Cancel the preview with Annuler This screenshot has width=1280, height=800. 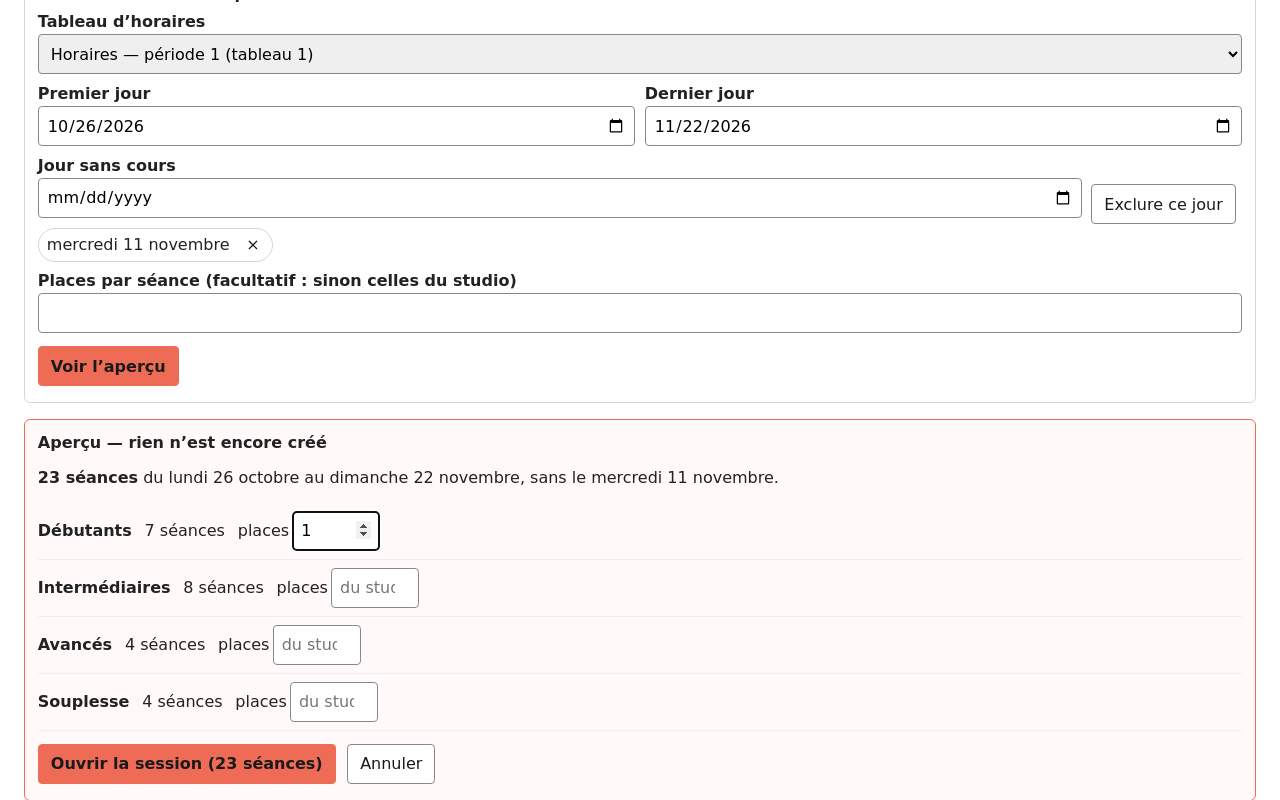(x=391, y=764)
